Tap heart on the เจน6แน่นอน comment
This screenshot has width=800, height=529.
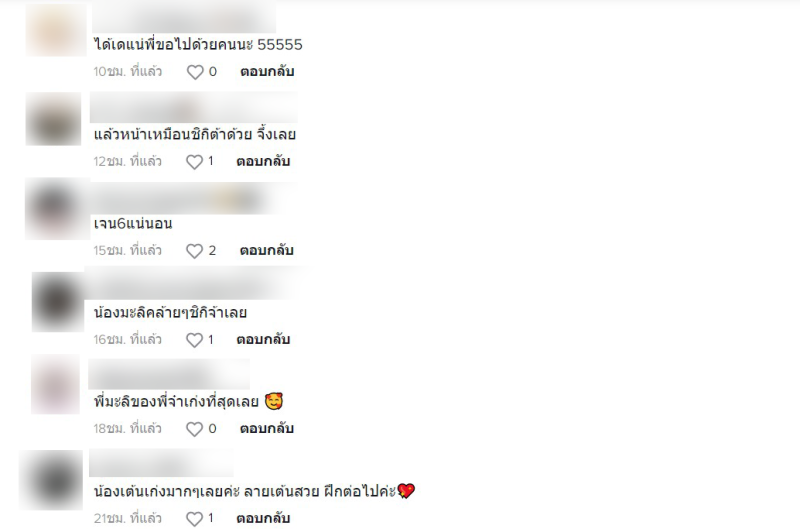click(x=194, y=251)
